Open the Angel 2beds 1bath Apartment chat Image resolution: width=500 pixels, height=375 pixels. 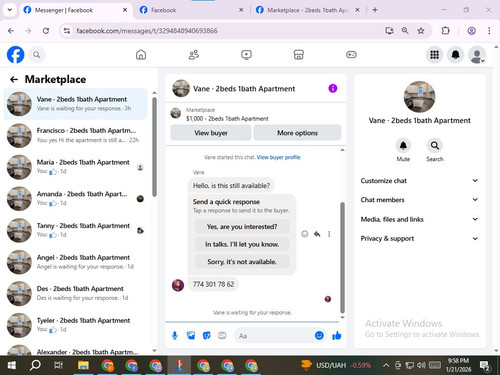[x=75, y=262]
